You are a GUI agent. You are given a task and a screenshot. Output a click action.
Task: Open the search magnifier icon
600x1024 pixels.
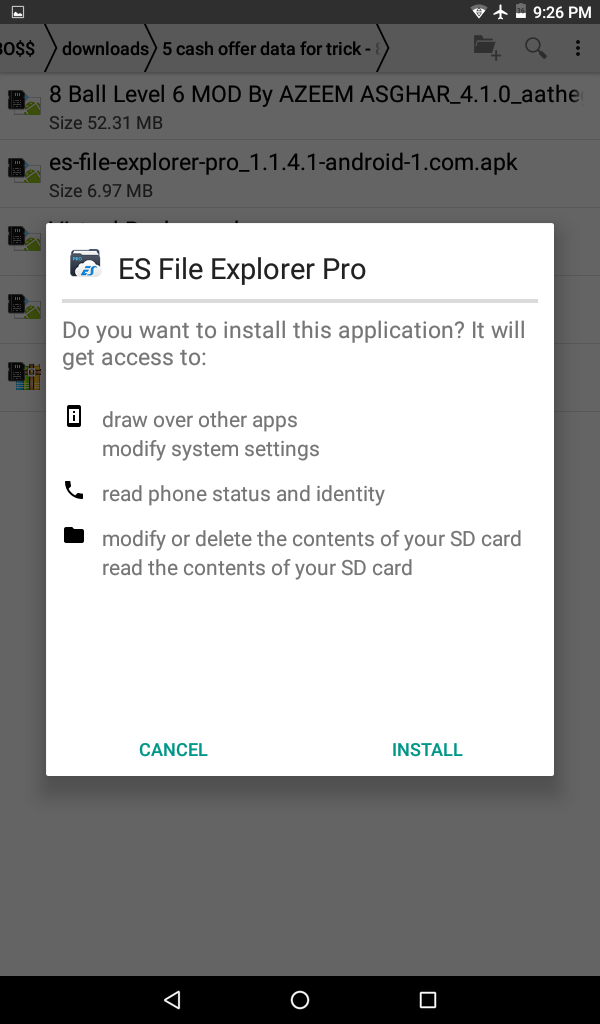pyautogui.click(x=535, y=48)
